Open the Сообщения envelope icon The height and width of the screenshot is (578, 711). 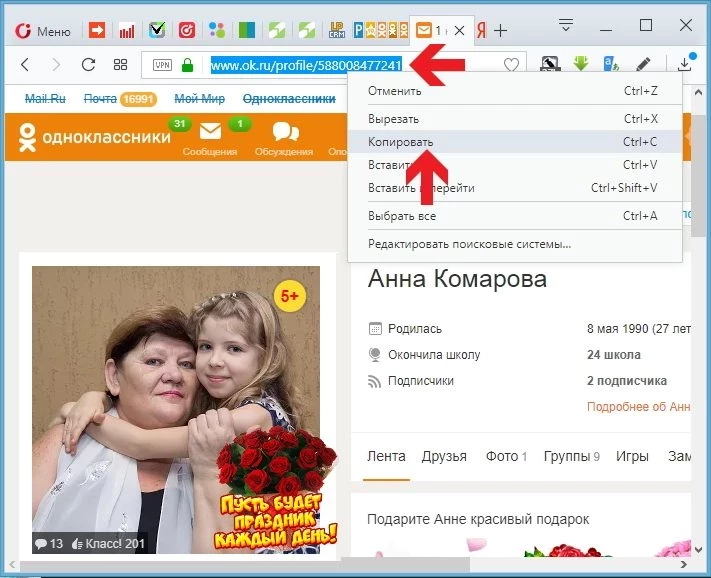tap(210, 132)
